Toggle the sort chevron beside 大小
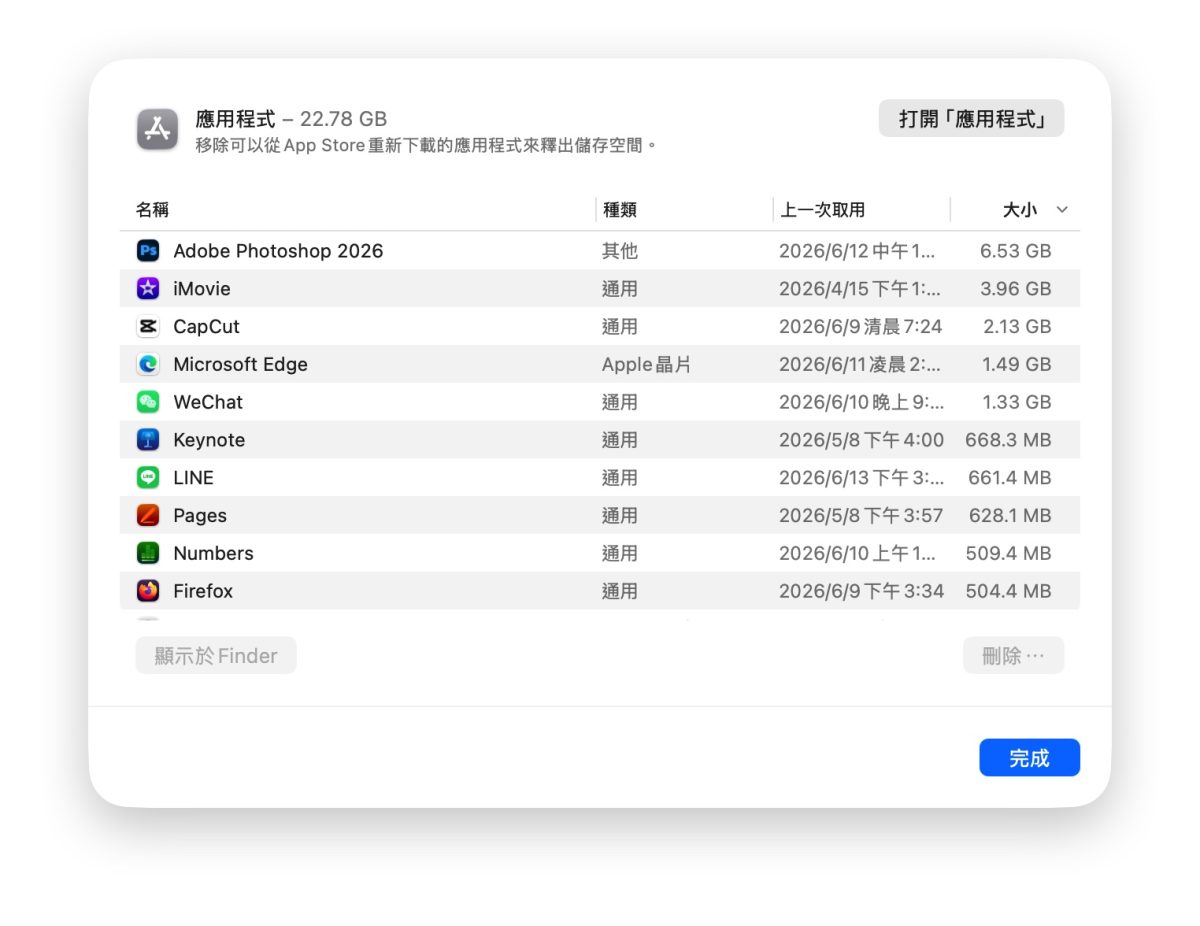Screen dimensions: 1200x926 pos(1062,210)
